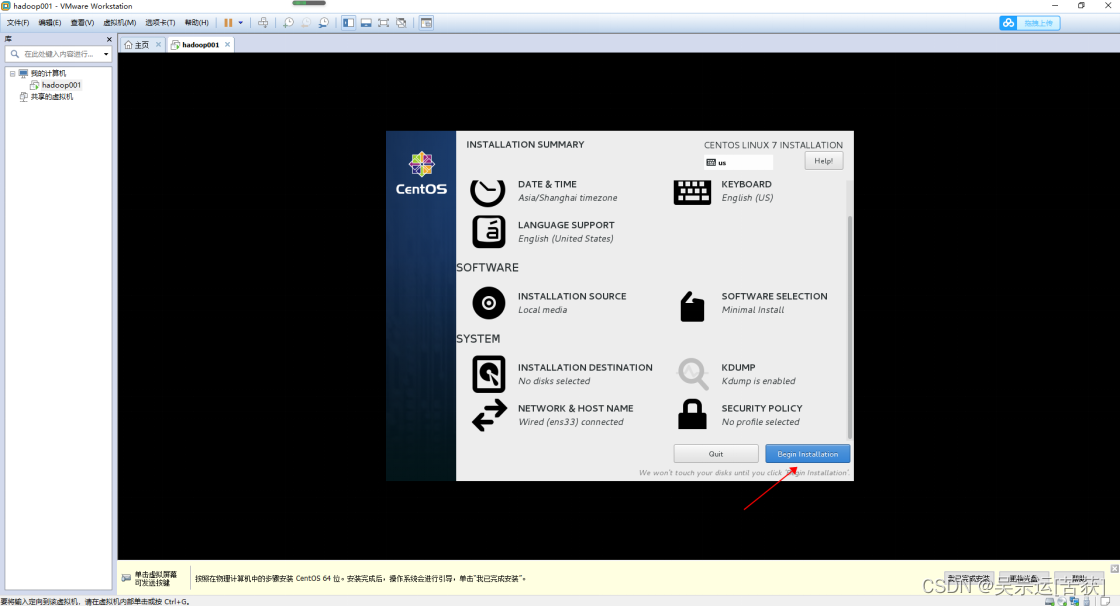The image size is (1120, 606).
Task: Open the 选项卡(T) menu
Action: [160, 23]
